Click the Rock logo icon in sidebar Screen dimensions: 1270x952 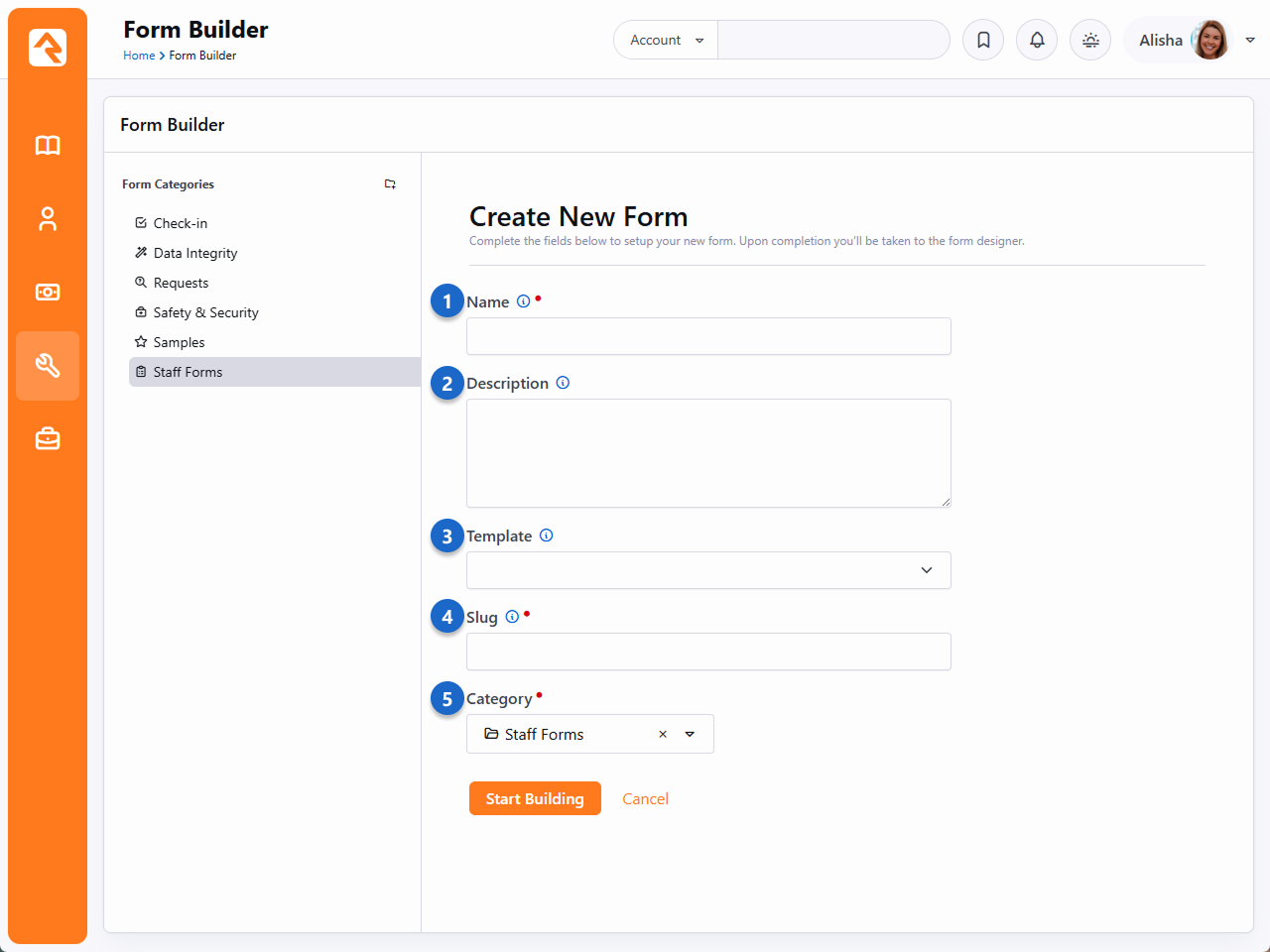coord(48,48)
